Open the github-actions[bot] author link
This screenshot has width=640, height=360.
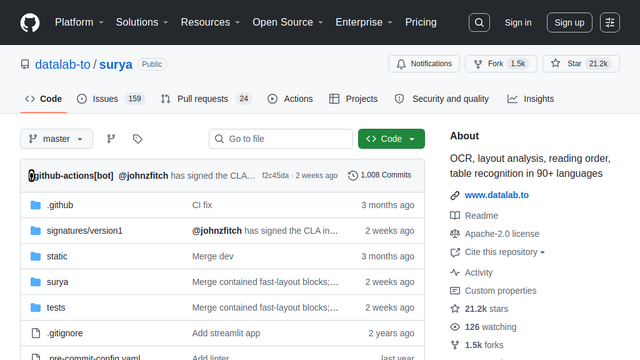click(x=74, y=176)
